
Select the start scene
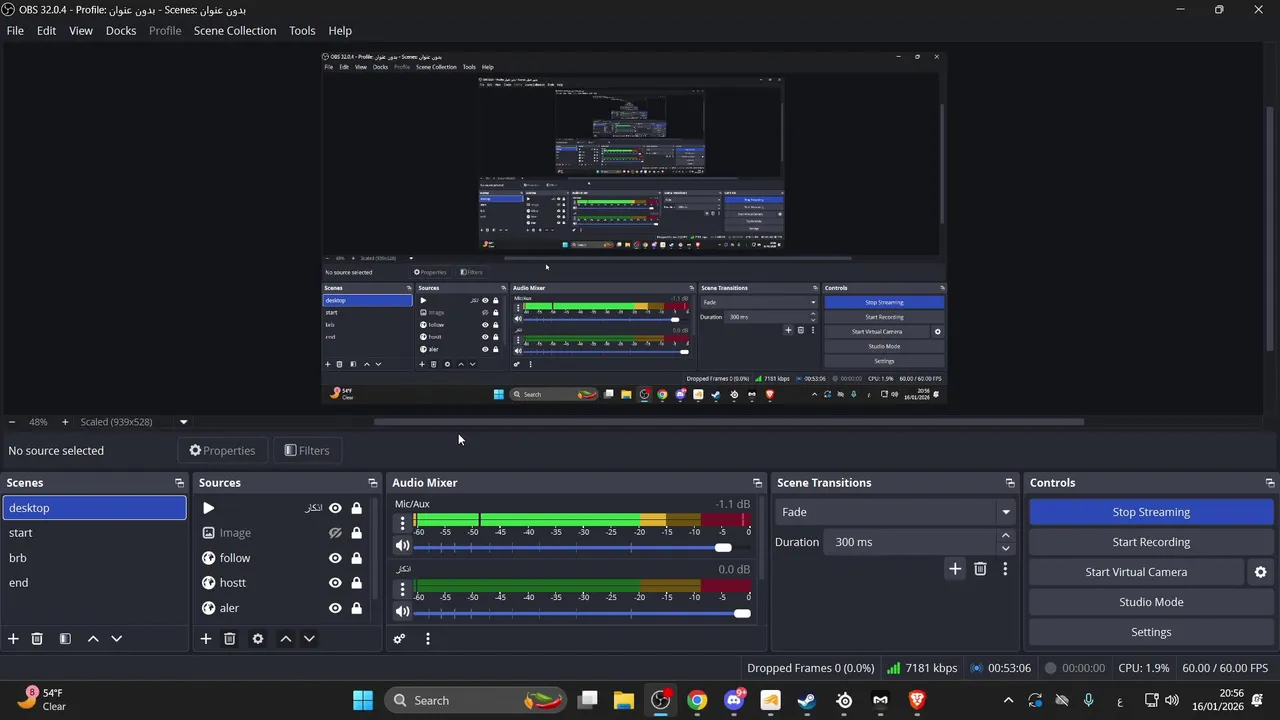pos(94,533)
